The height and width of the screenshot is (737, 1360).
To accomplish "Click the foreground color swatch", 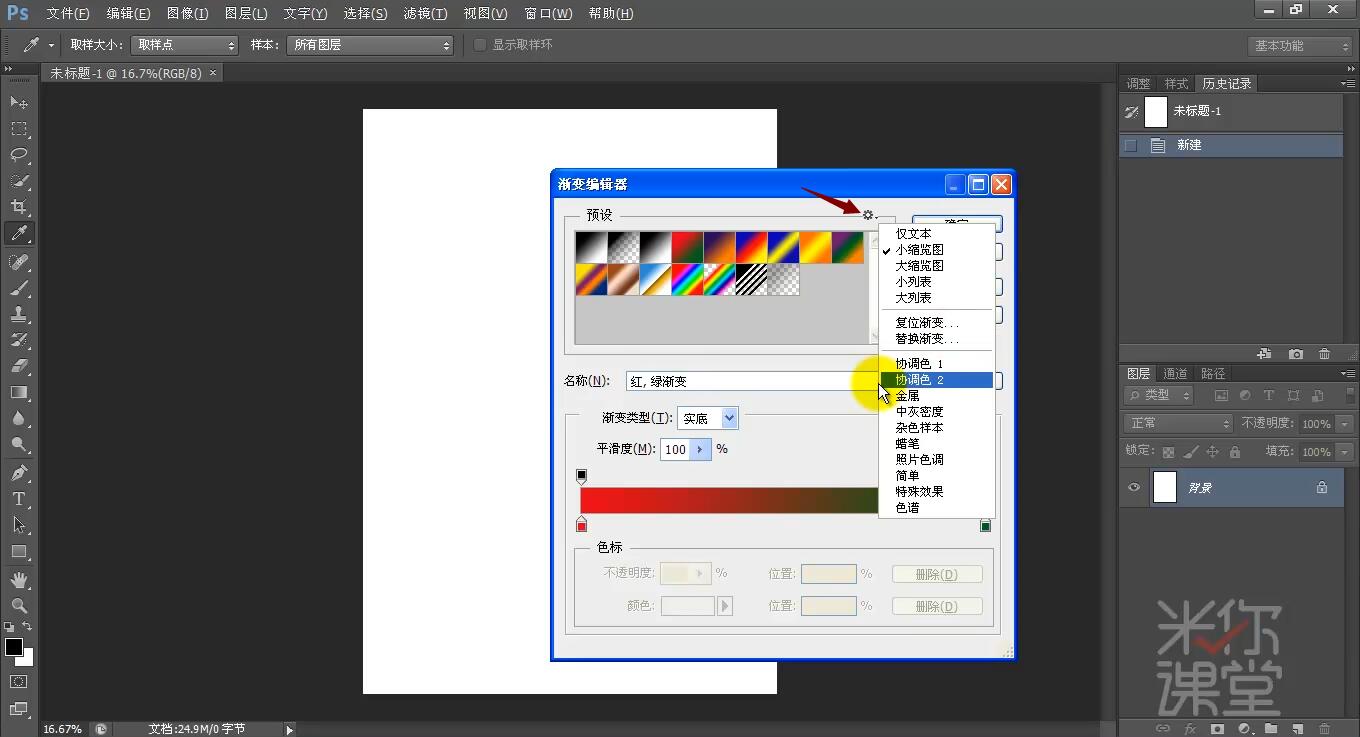I will click(14, 648).
